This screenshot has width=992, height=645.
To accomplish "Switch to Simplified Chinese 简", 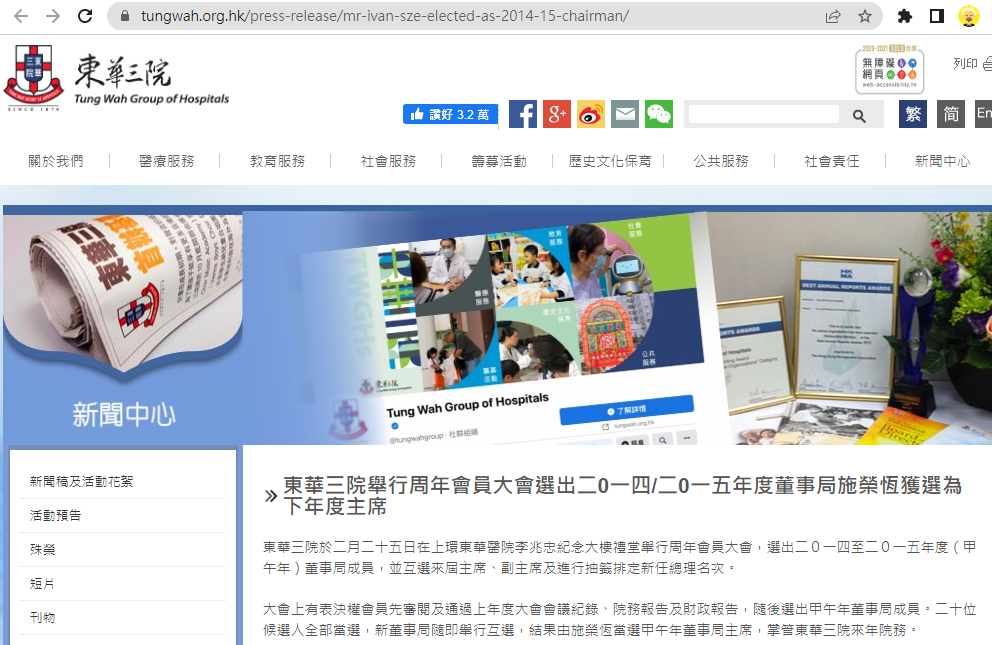I will 951,114.
